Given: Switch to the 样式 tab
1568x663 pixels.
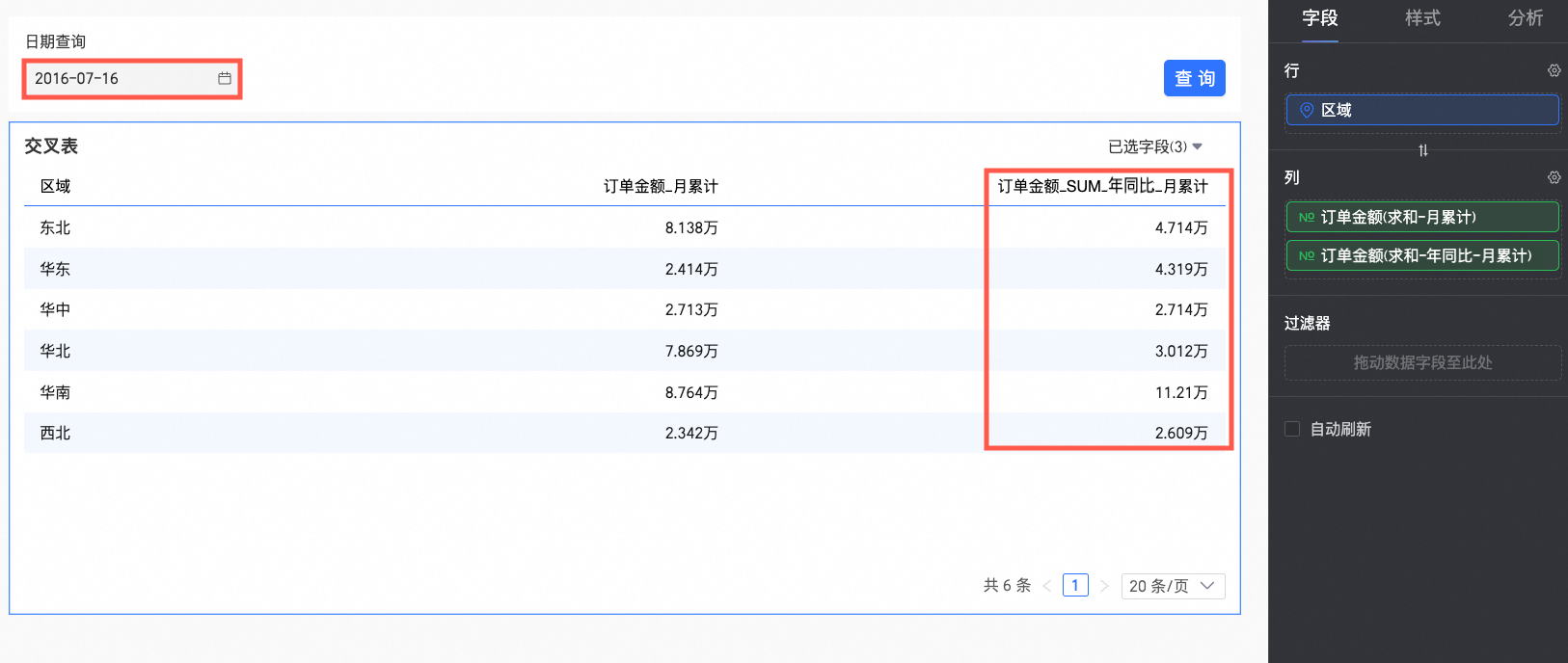Looking at the screenshot, I should click(1422, 18).
